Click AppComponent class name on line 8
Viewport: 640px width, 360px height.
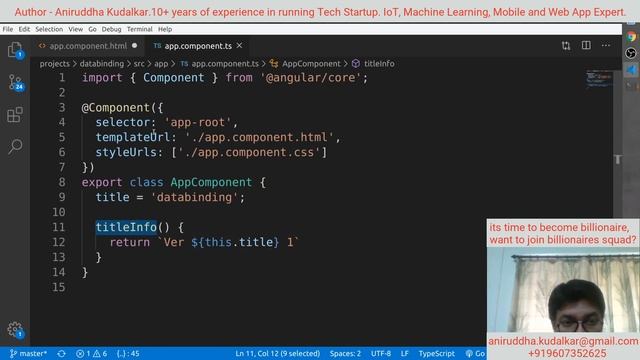pyautogui.click(x=211, y=182)
